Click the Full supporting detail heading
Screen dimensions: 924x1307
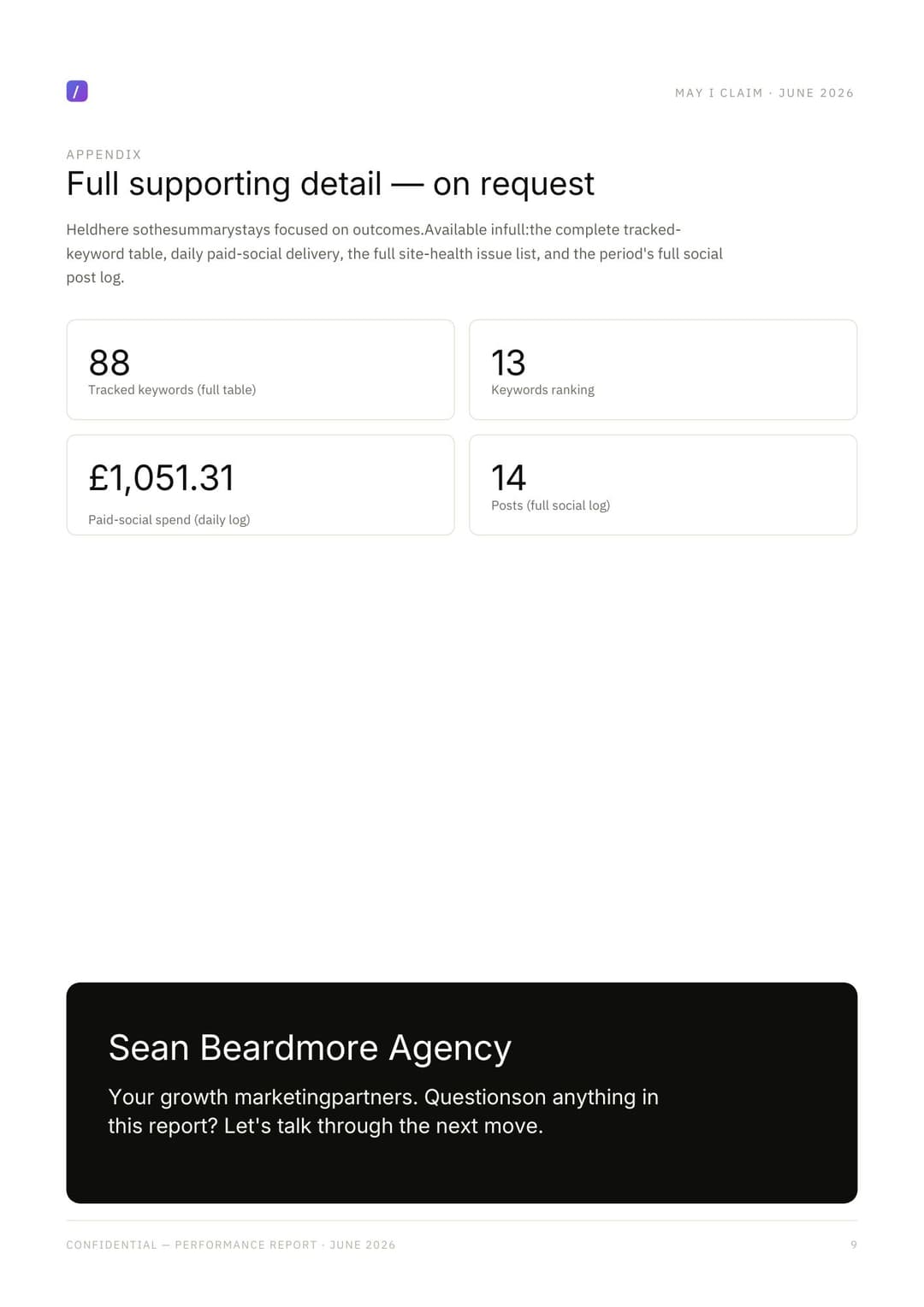point(330,184)
